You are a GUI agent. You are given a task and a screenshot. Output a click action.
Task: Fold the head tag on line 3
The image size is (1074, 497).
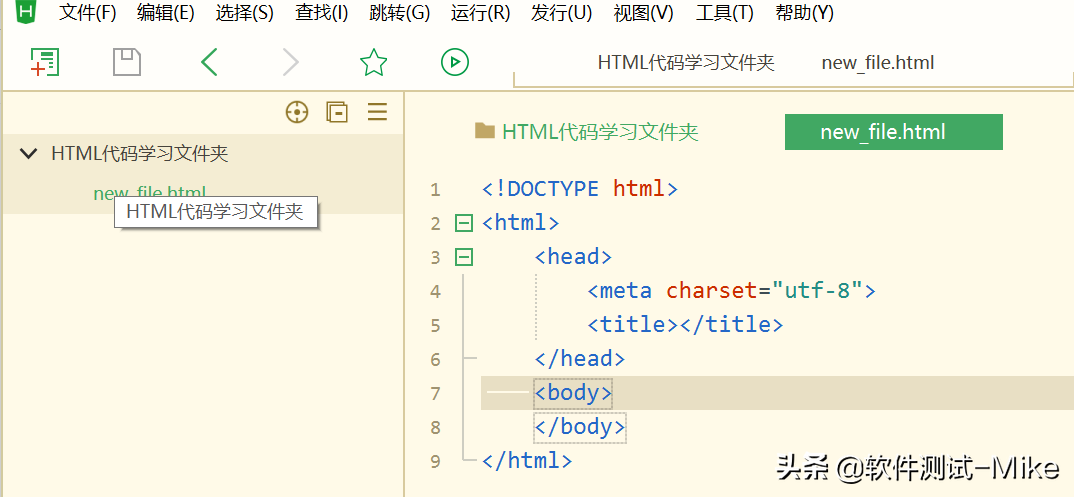pos(464,257)
